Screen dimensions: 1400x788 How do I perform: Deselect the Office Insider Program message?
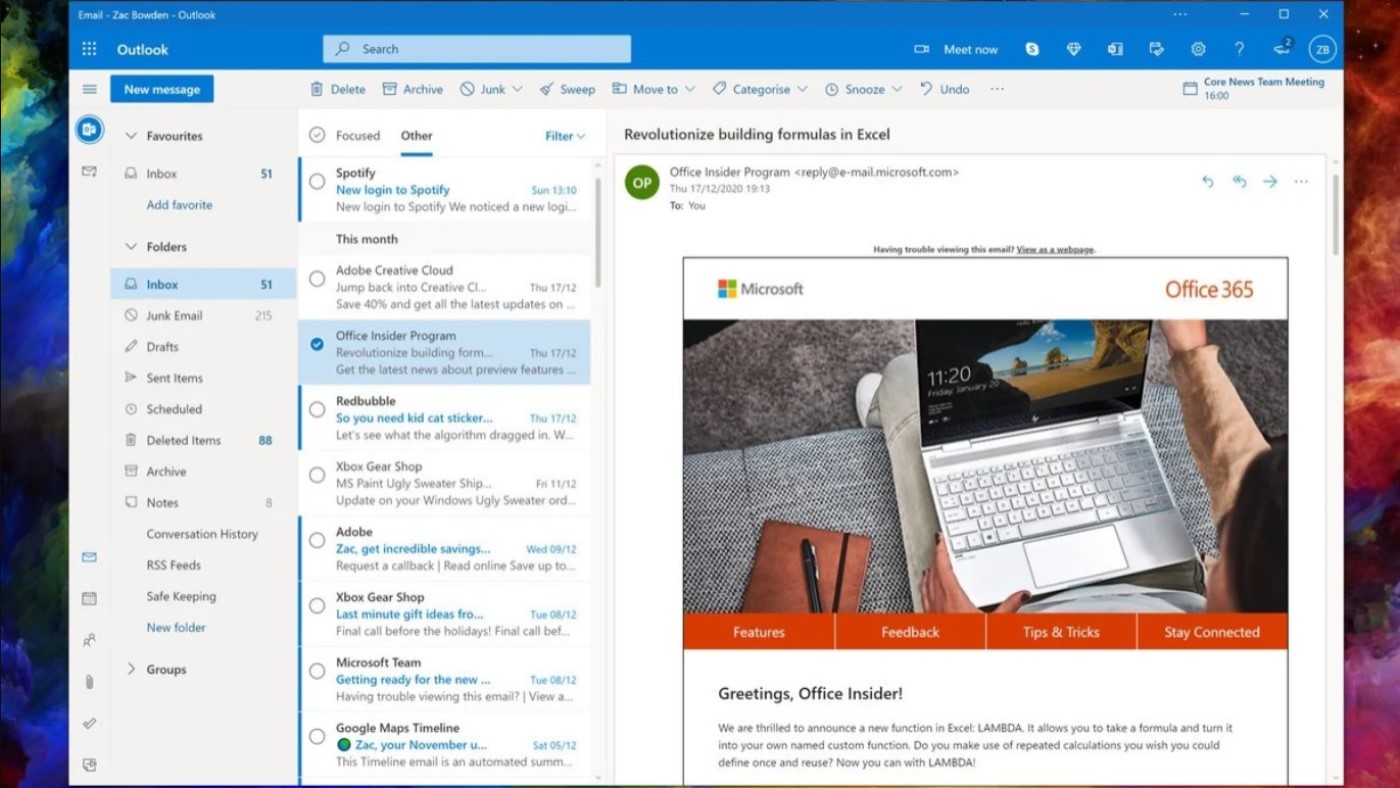[317, 344]
